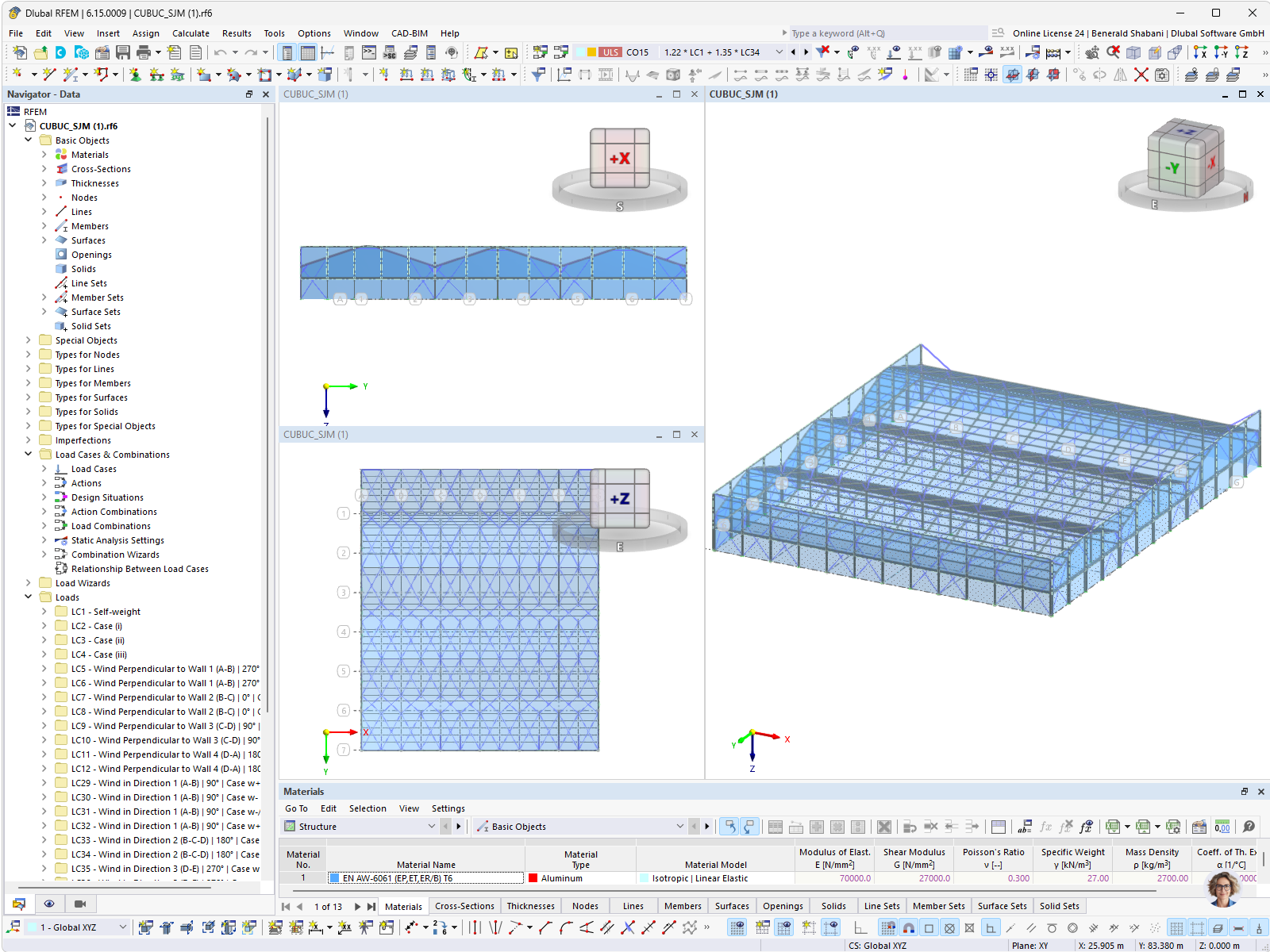1270x952 pixels.
Task: Open the Results menu
Action: click(237, 33)
